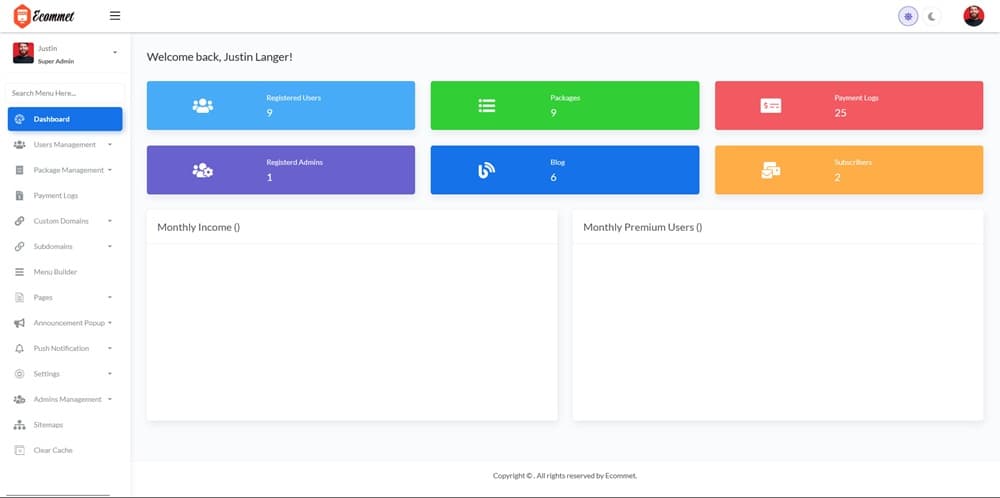This screenshot has height=498, width=1000.
Task: Click the Ecommet logo
Action: click(44, 16)
